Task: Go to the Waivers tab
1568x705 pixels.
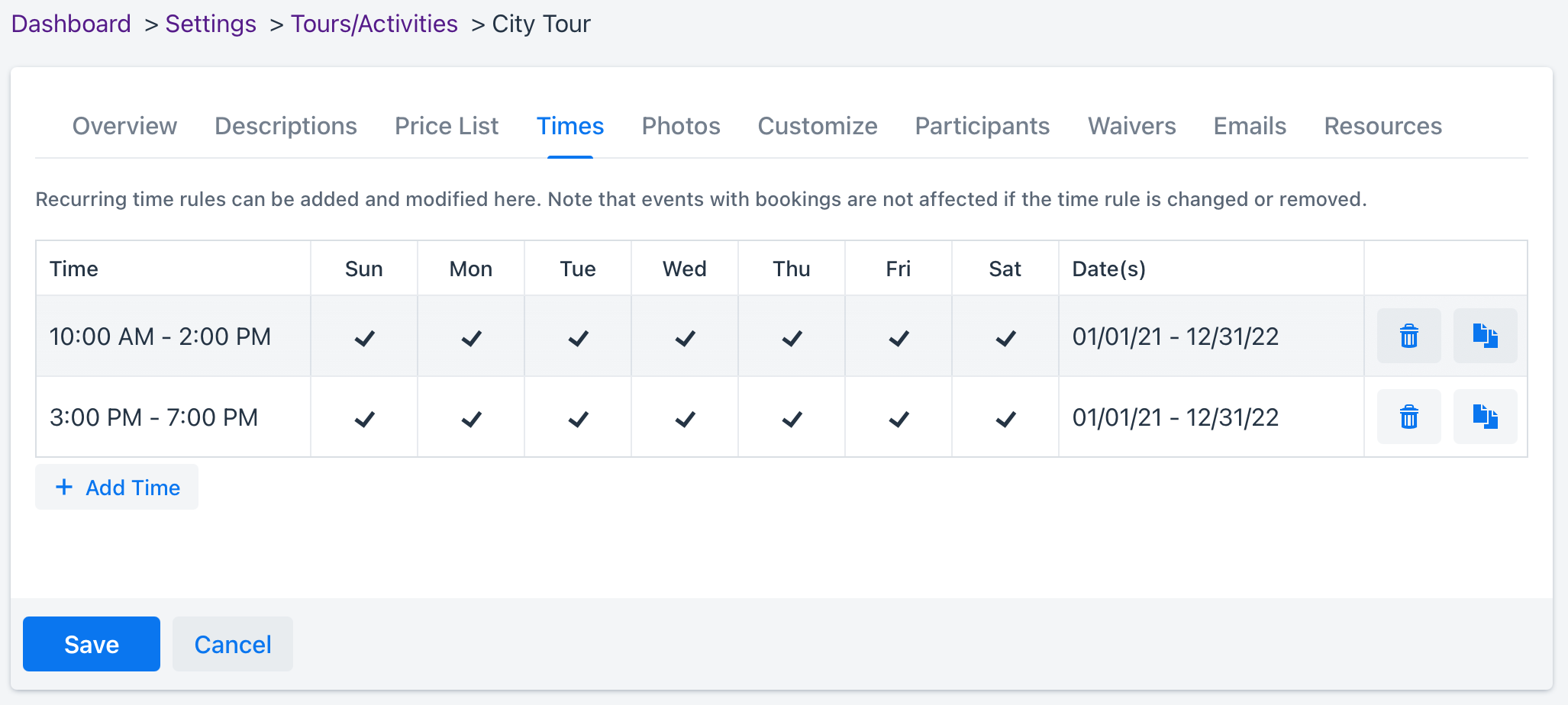Action: [x=1132, y=126]
